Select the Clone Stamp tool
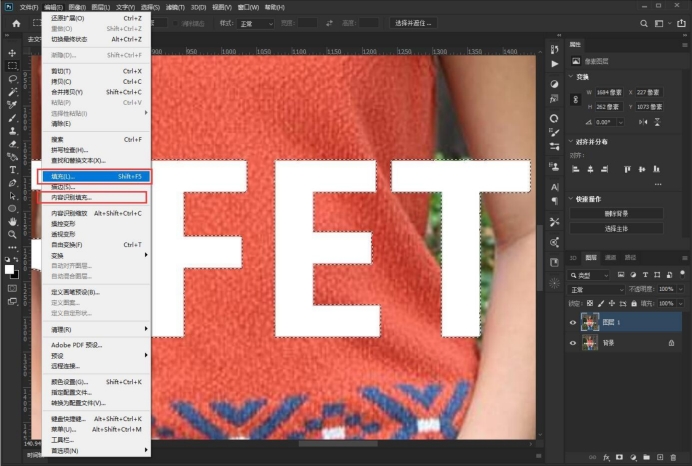 [x=12, y=131]
